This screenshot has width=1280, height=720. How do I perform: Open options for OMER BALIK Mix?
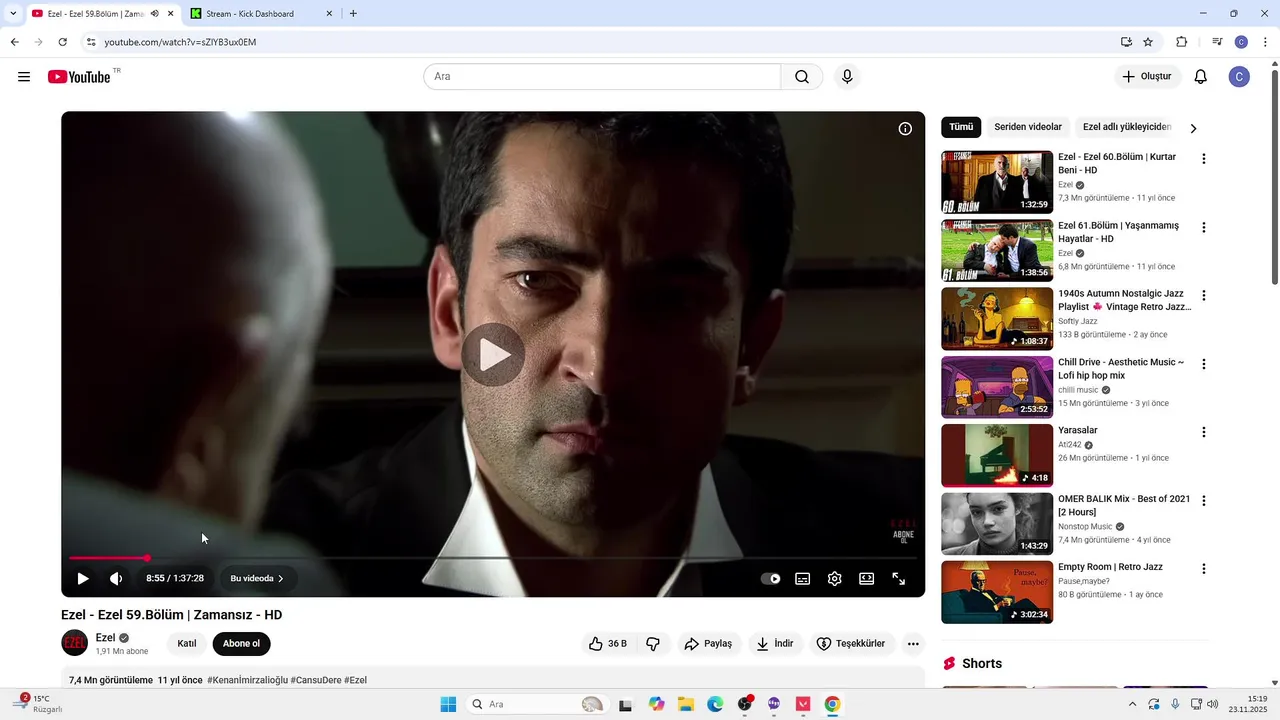(x=1204, y=501)
